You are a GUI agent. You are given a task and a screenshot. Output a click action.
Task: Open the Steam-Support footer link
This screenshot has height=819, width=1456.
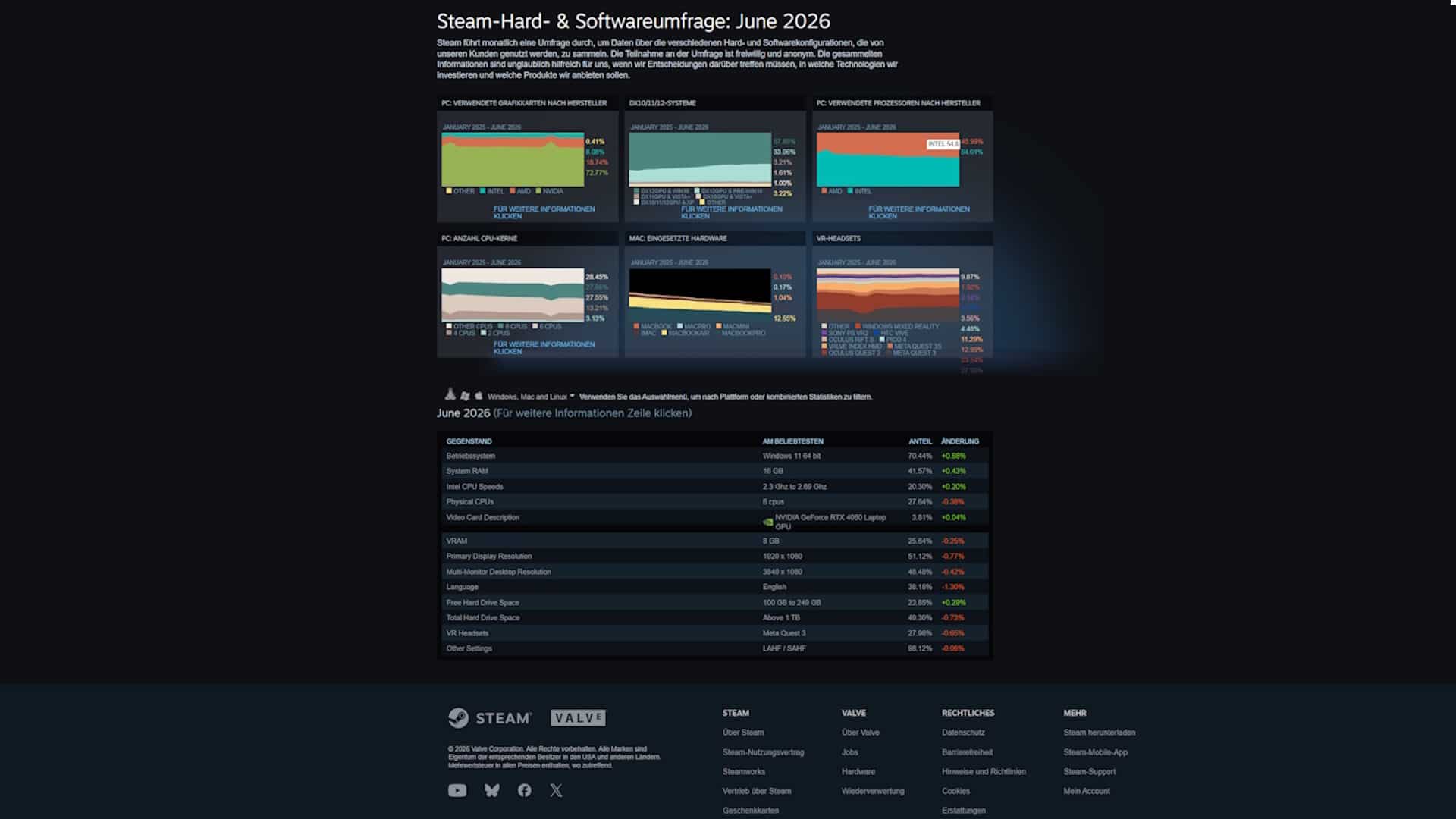1089,772
